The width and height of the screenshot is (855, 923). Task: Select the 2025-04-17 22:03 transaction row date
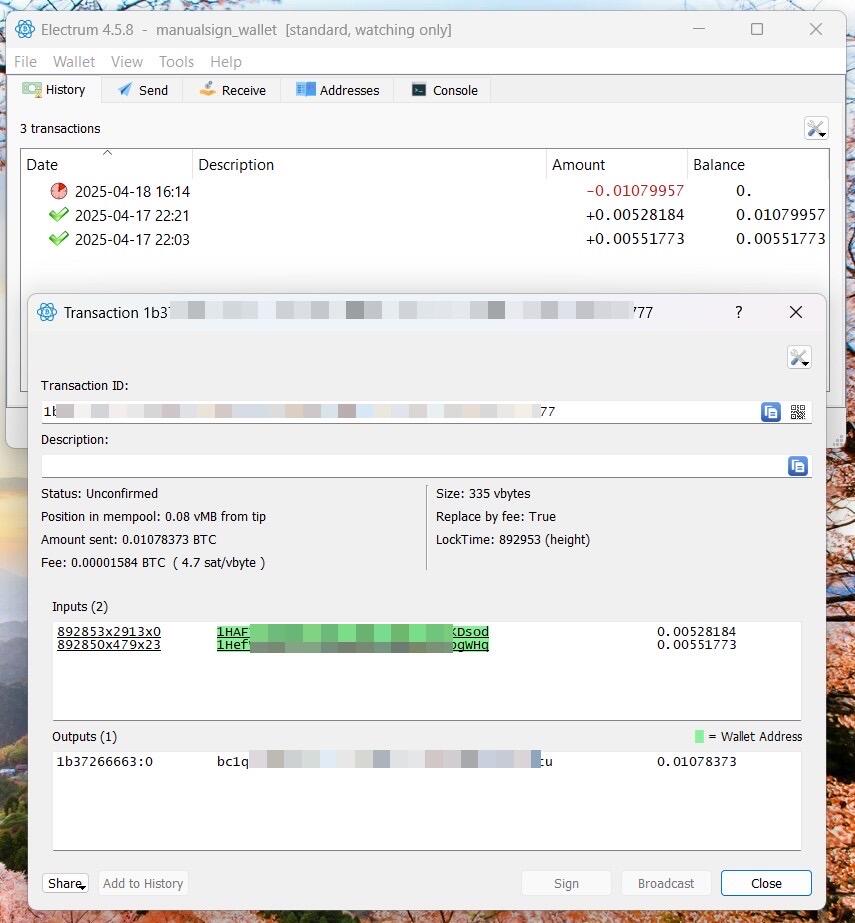[132, 240]
